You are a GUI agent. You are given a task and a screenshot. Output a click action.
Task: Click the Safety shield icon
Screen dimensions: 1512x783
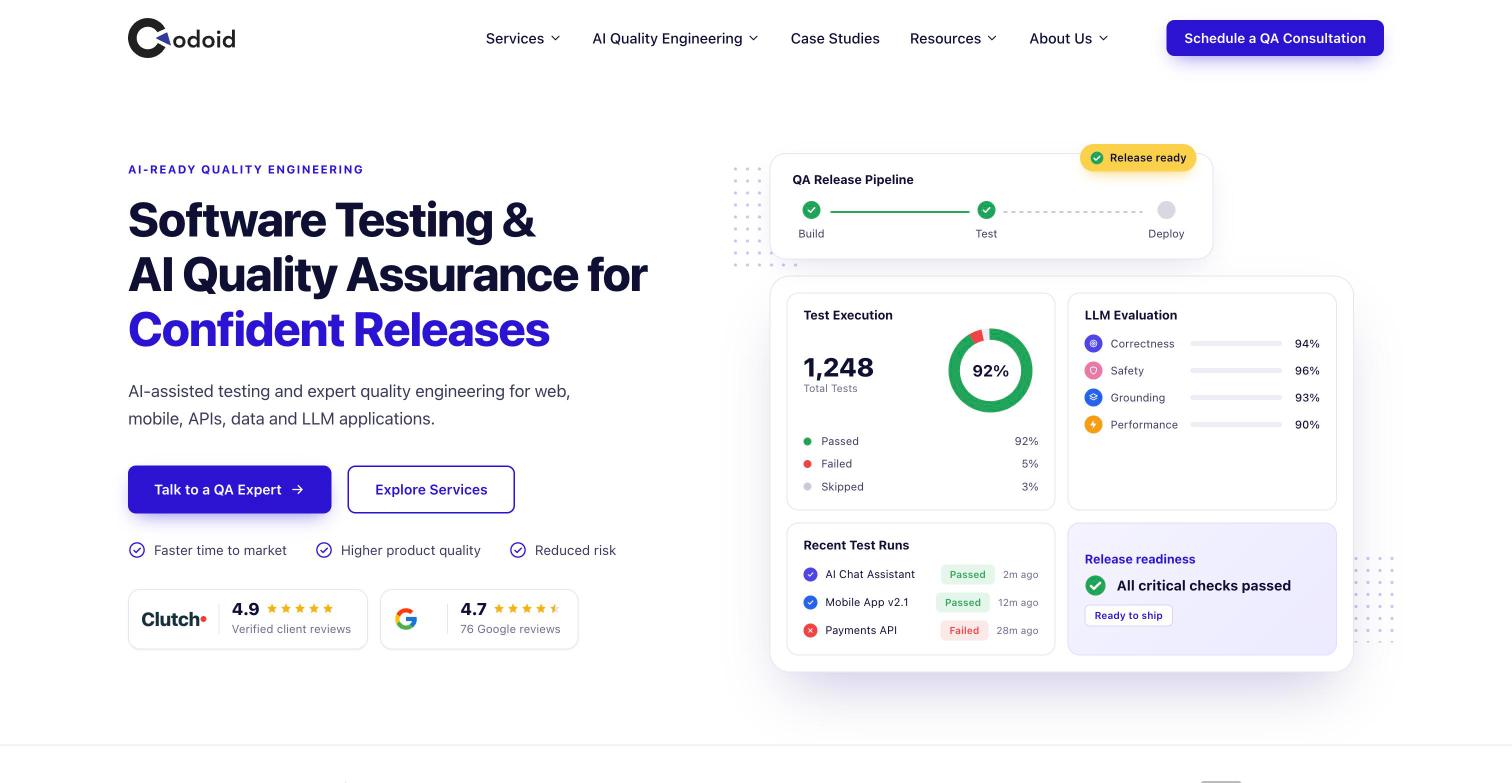click(x=1093, y=370)
